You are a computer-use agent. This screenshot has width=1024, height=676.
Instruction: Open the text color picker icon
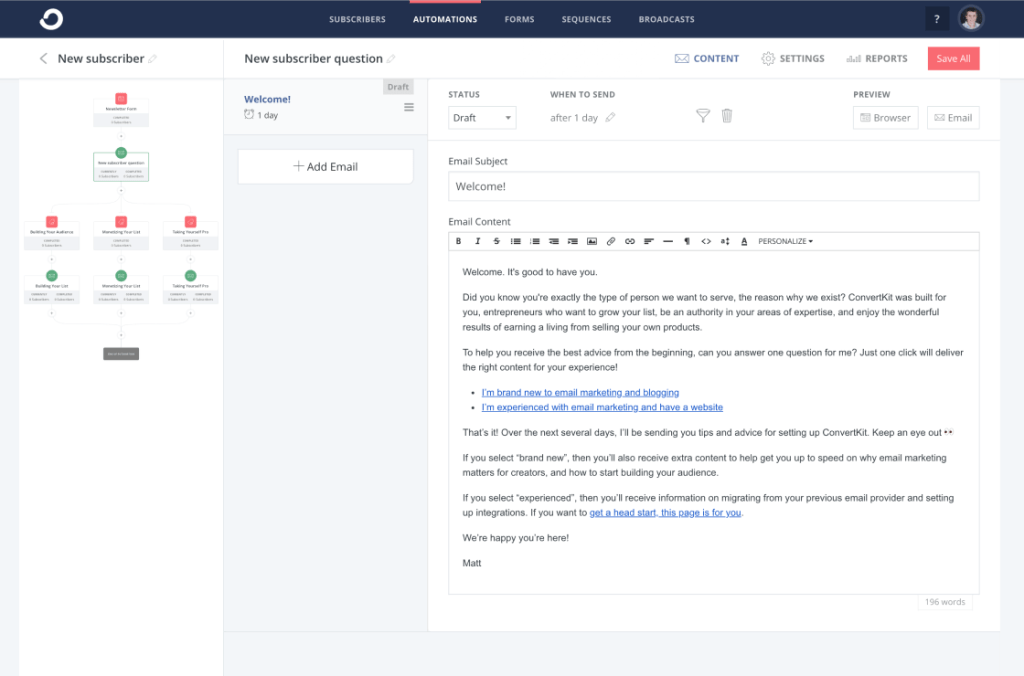(744, 241)
